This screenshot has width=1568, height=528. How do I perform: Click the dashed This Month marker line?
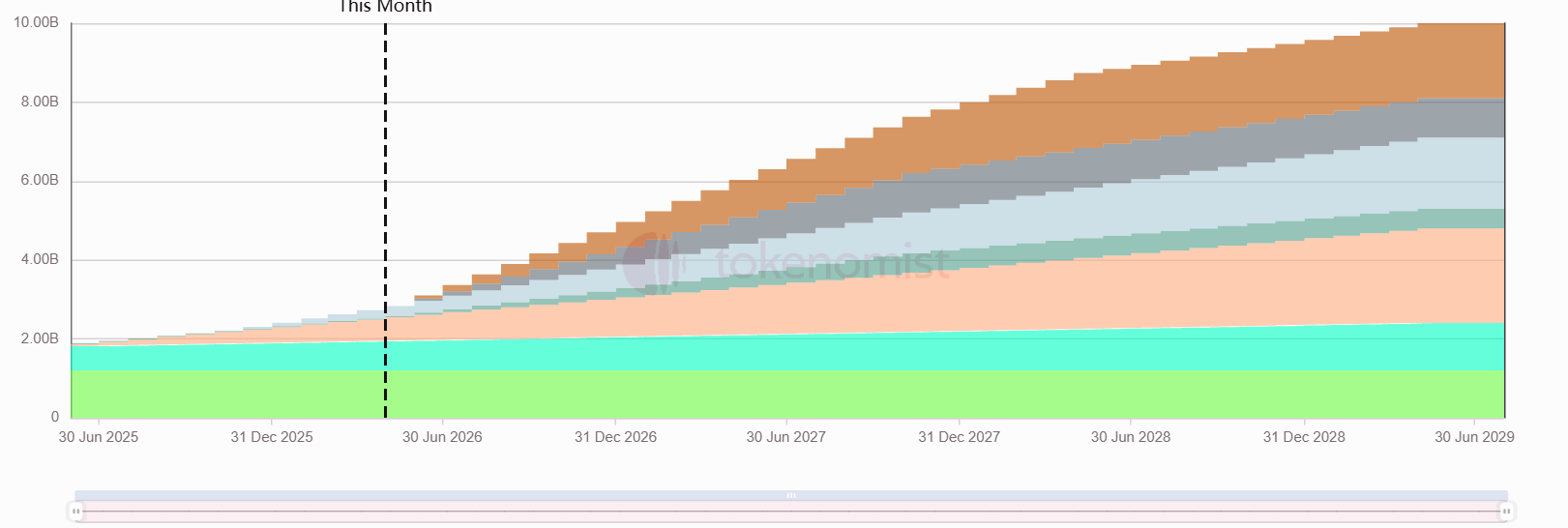(x=385, y=220)
